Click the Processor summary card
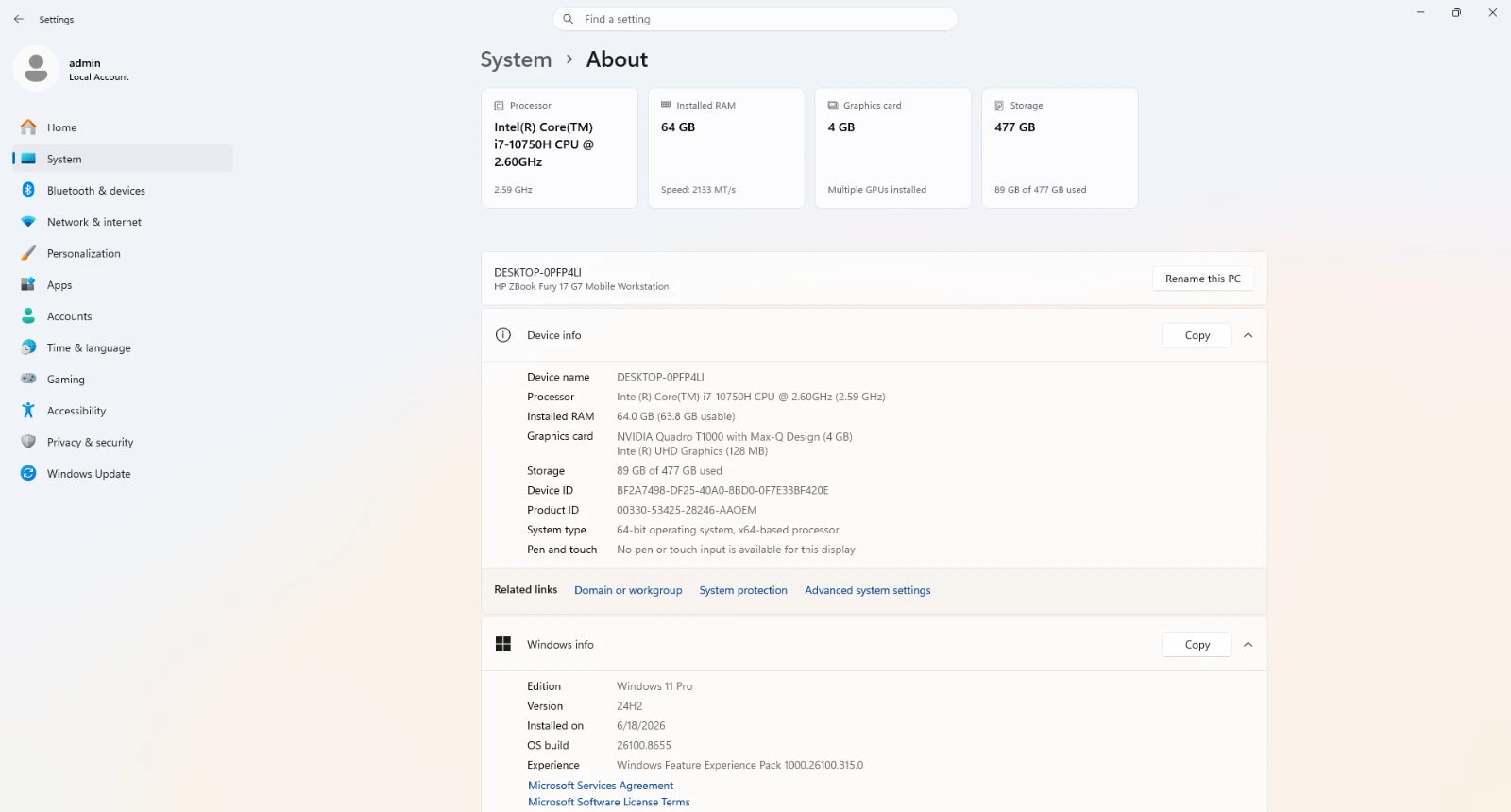Screen dimensions: 1511x812 (559, 147)
